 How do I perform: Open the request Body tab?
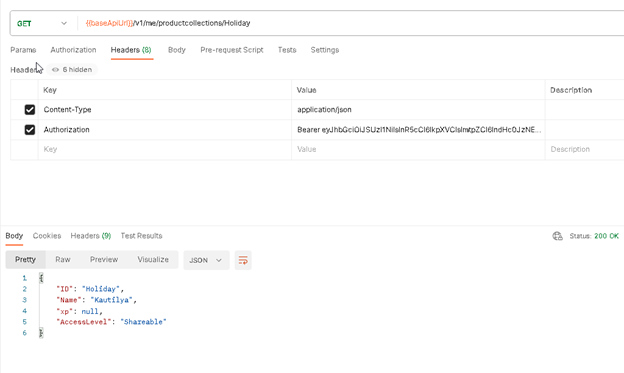click(x=177, y=50)
